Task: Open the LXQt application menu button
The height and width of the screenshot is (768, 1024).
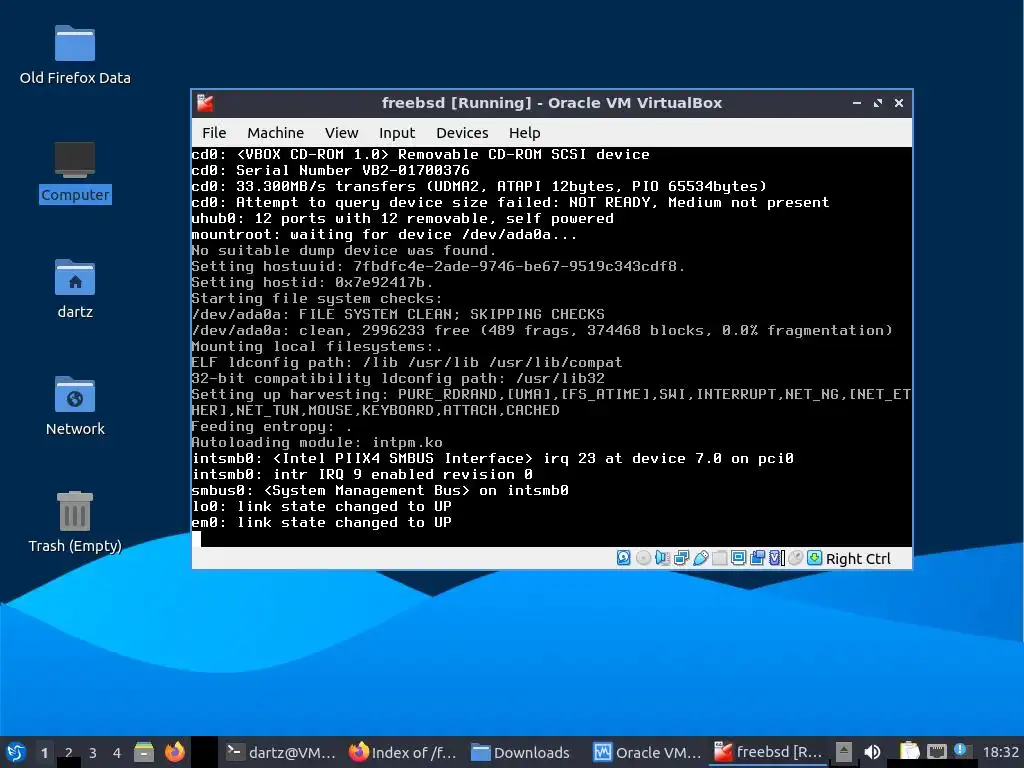Action: (16, 752)
